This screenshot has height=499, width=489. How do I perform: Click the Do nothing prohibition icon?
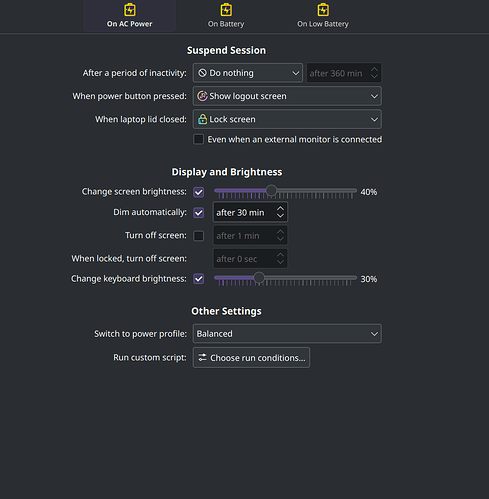click(x=202, y=73)
